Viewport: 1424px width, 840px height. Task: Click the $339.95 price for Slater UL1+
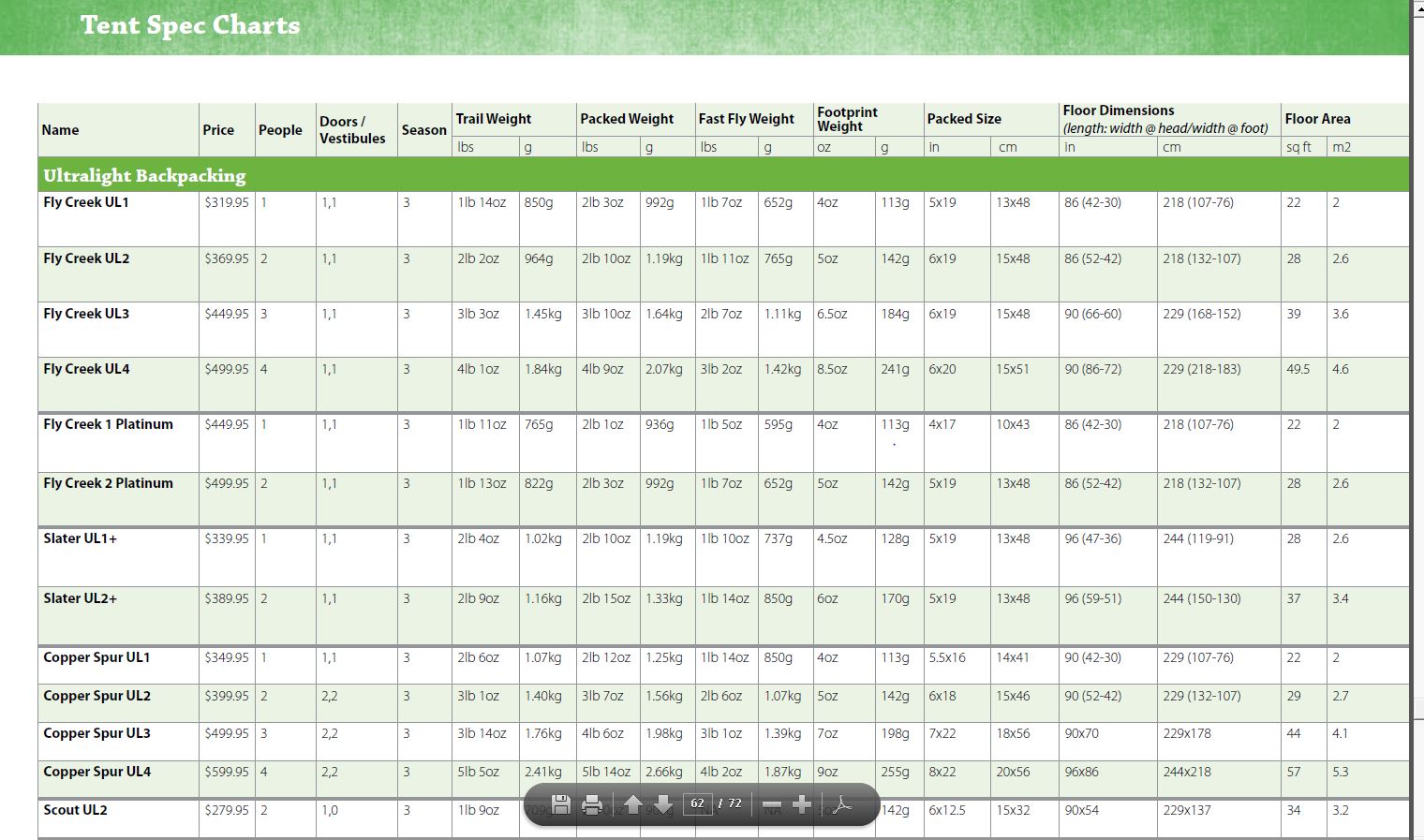tap(227, 538)
